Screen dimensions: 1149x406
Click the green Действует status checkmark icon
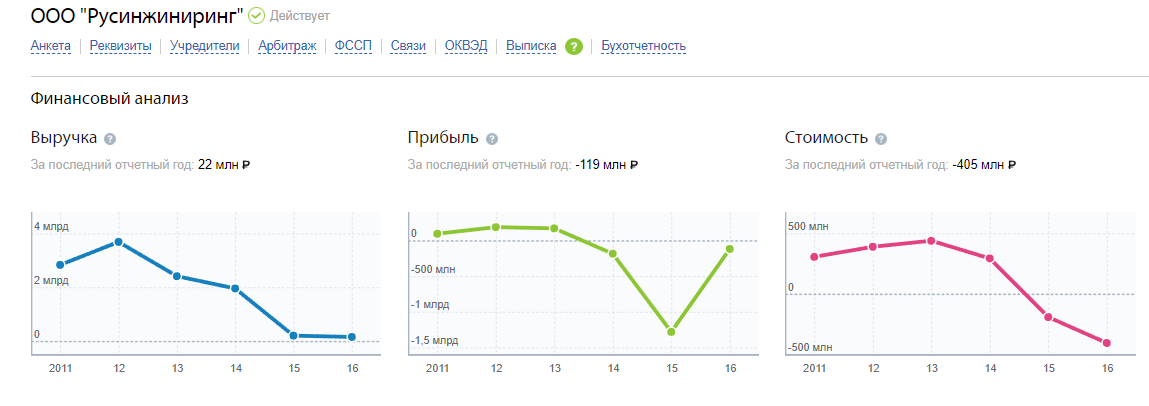pyautogui.click(x=256, y=15)
